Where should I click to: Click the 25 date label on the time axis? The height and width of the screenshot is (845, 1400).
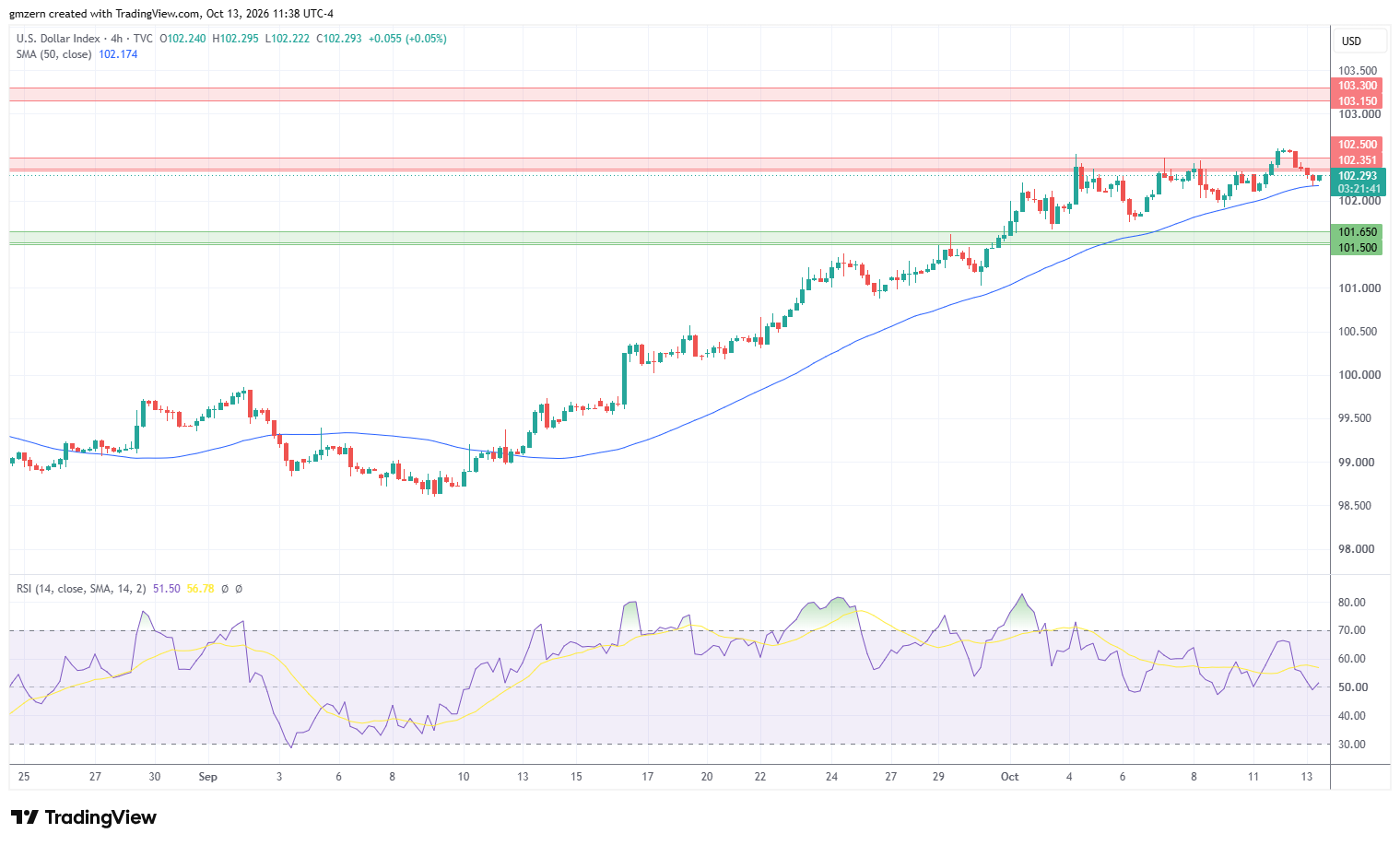click(24, 777)
